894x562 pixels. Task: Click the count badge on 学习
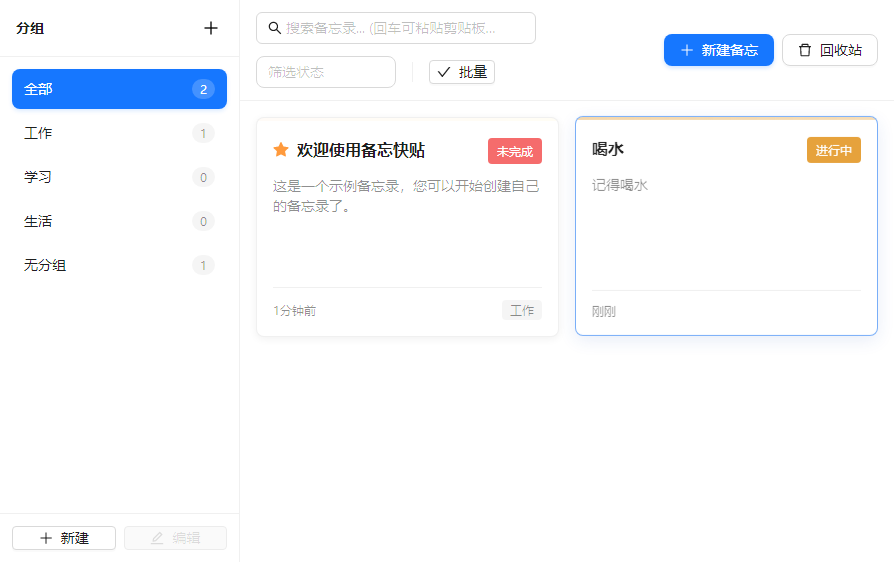pyautogui.click(x=203, y=177)
